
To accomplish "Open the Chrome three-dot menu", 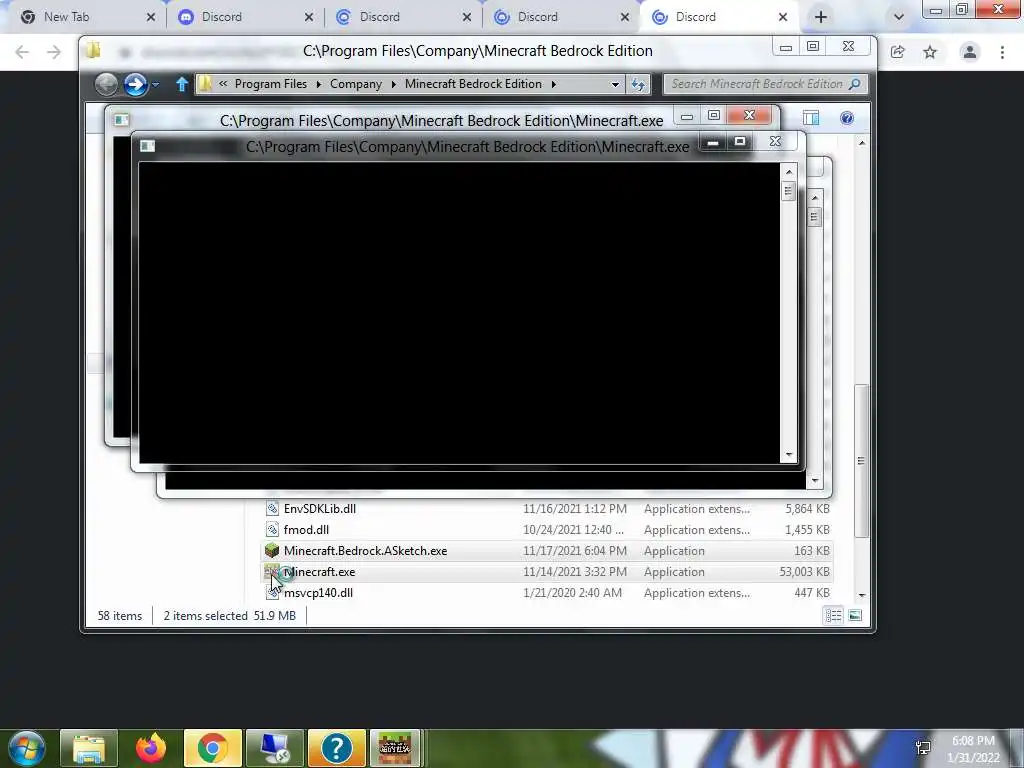I will (1002, 52).
